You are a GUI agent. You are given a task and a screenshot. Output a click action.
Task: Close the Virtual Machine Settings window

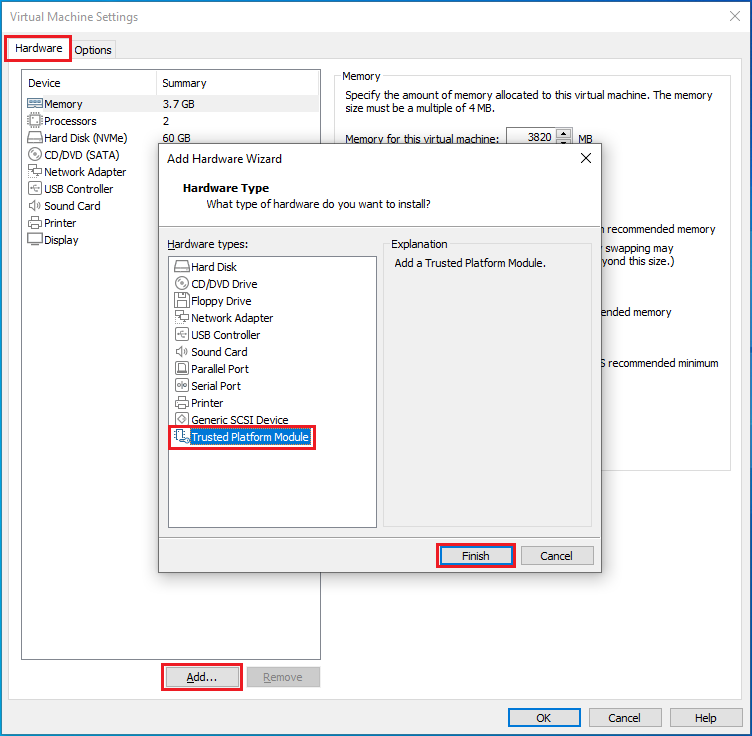(x=735, y=16)
